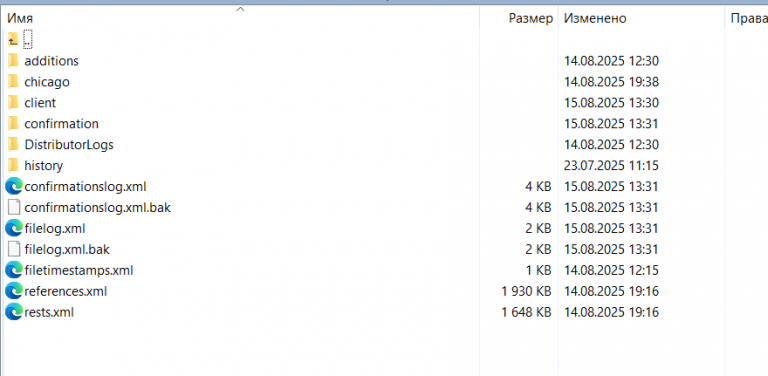Click the Edge icon of confirmationslog.xml
The width and height of the screenshot is (768, 376).
click(x=14, y=187)
